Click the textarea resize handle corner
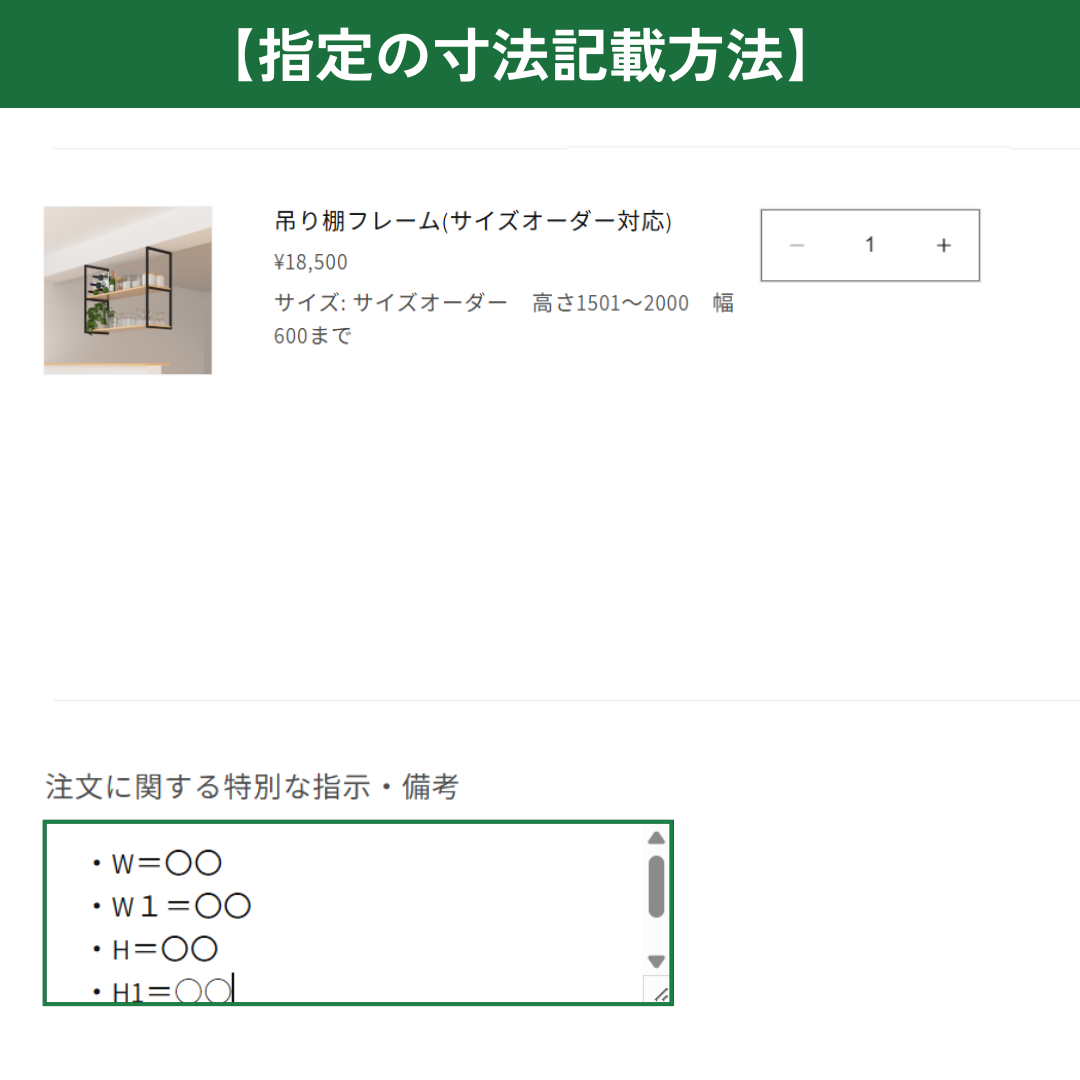Image resolution: width=1080 pixels, height=1080 pixels. 660,993
